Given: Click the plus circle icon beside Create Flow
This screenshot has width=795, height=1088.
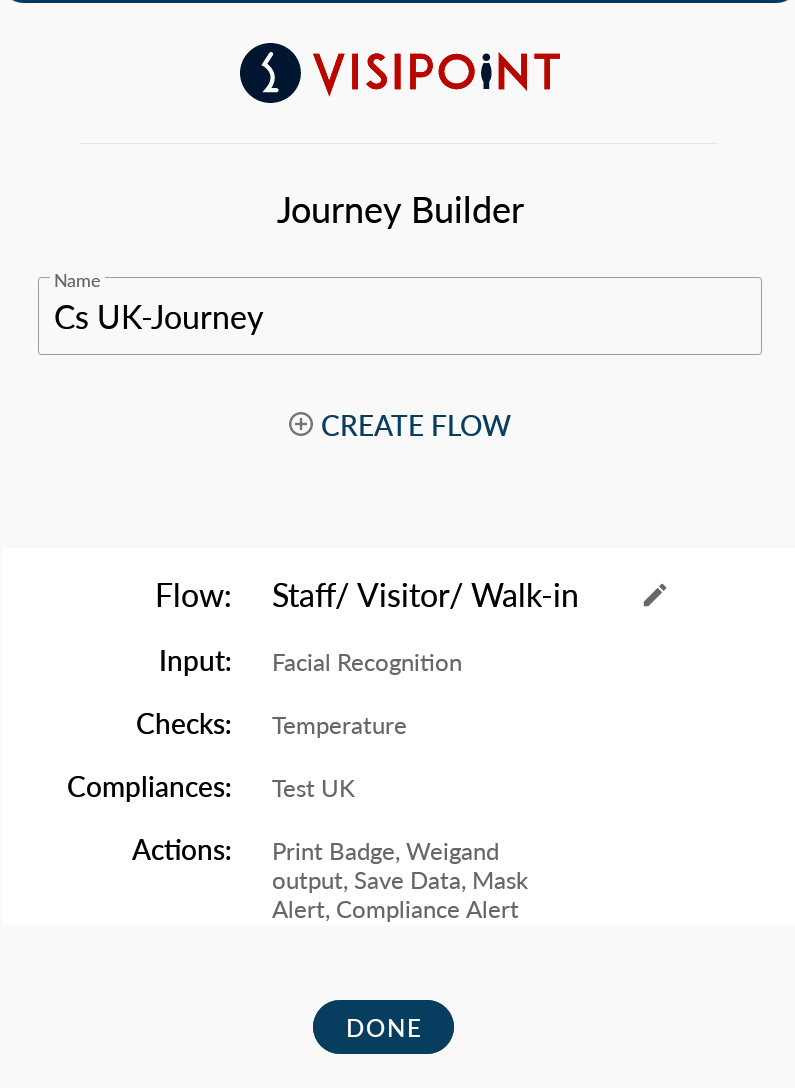Looking at the screenshot, I should 301,425.
